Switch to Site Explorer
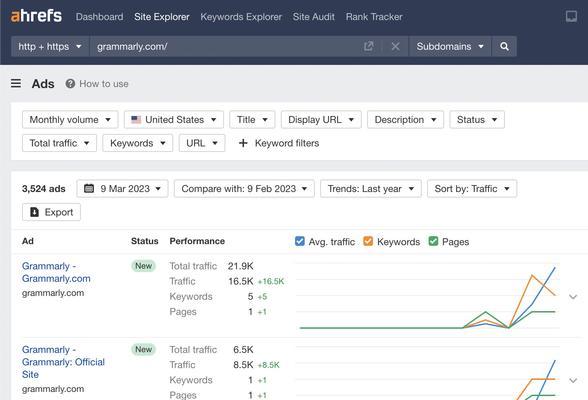The image size is (588, 400). [x=162, y=17]
